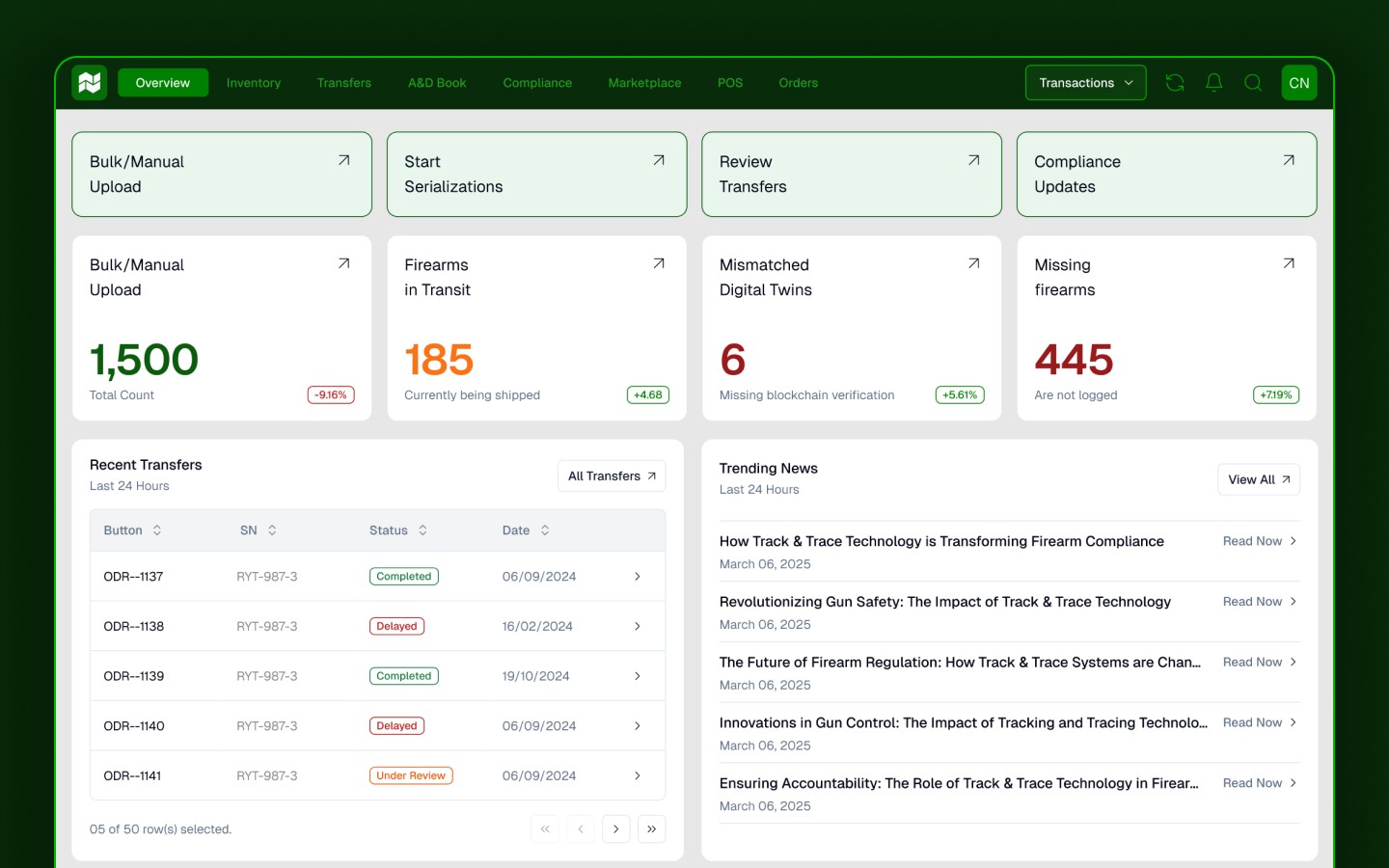Jump to last page of transfers
Viewport: 1389px width, 868px height.
652,829
